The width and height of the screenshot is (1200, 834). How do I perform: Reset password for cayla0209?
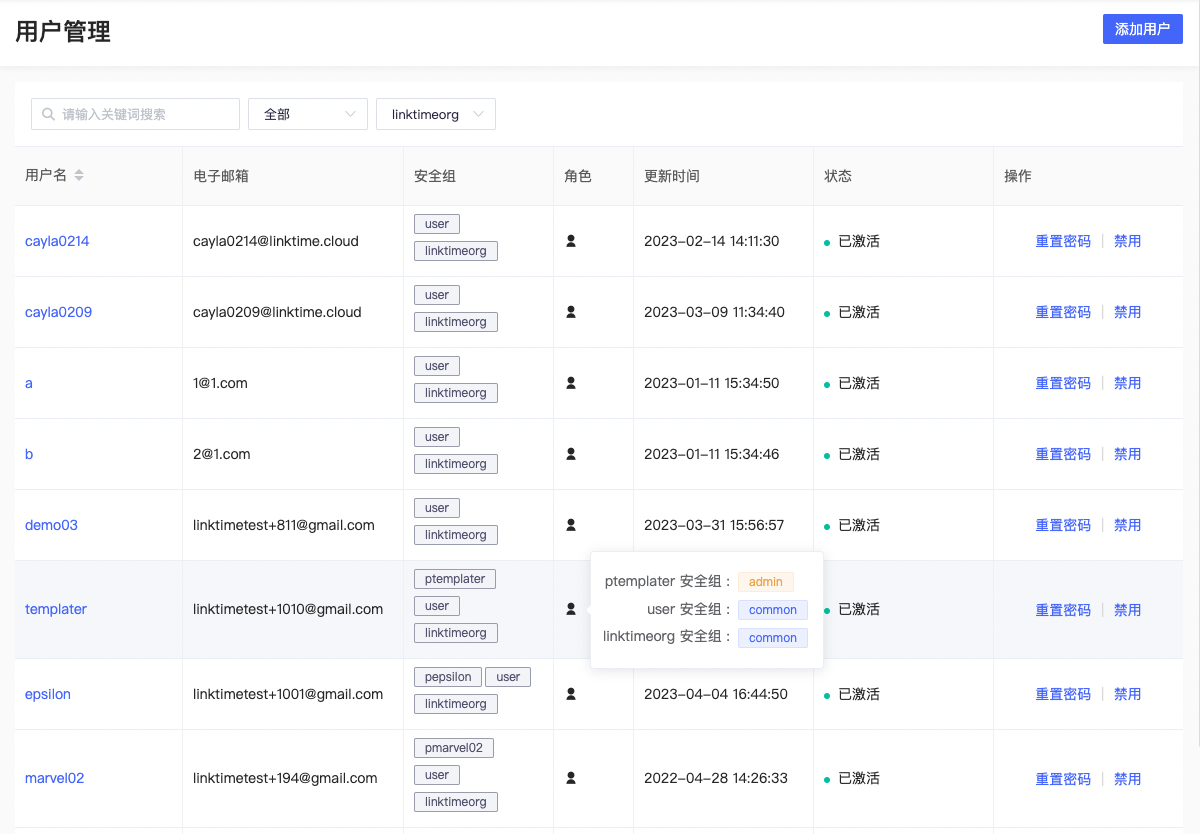coord(1063,312)
